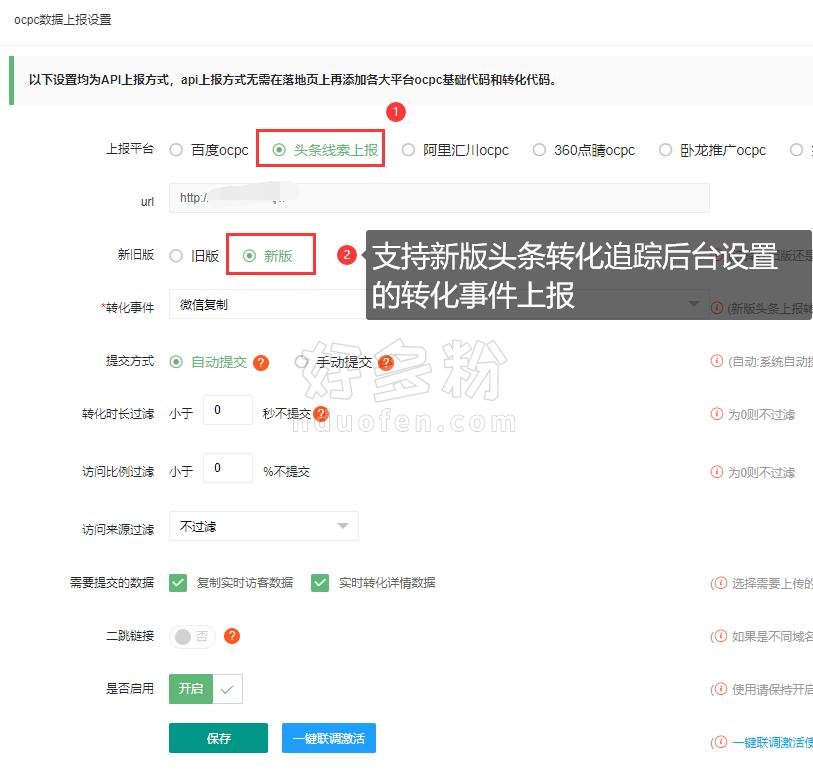Select the 卧龙推广ocpc radio button
Image resolution: width=813 pixels, height=771 pixels.
(x=665, y=150)
